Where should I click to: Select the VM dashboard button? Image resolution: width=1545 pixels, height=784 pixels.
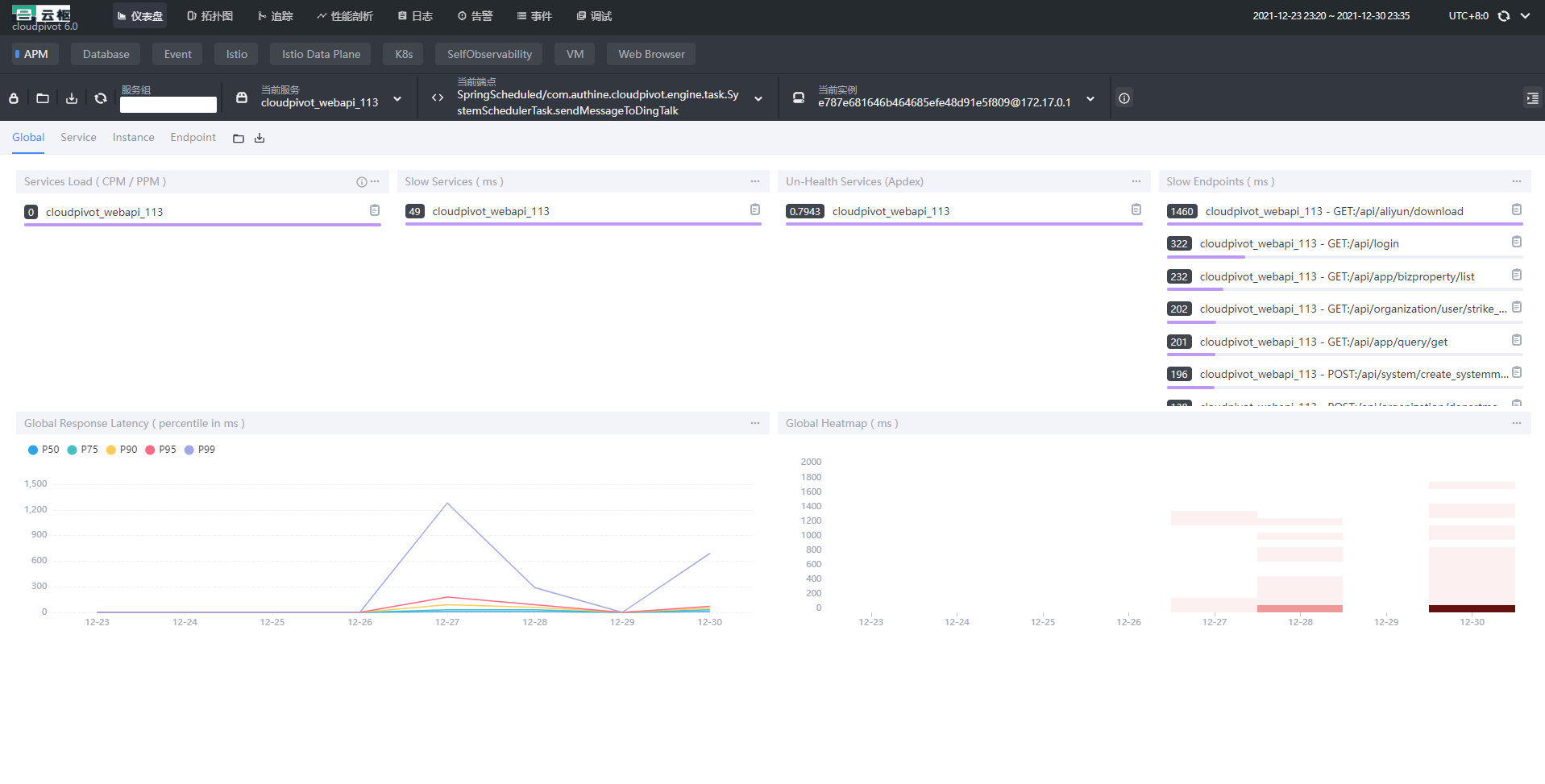(x=575, y=54)
